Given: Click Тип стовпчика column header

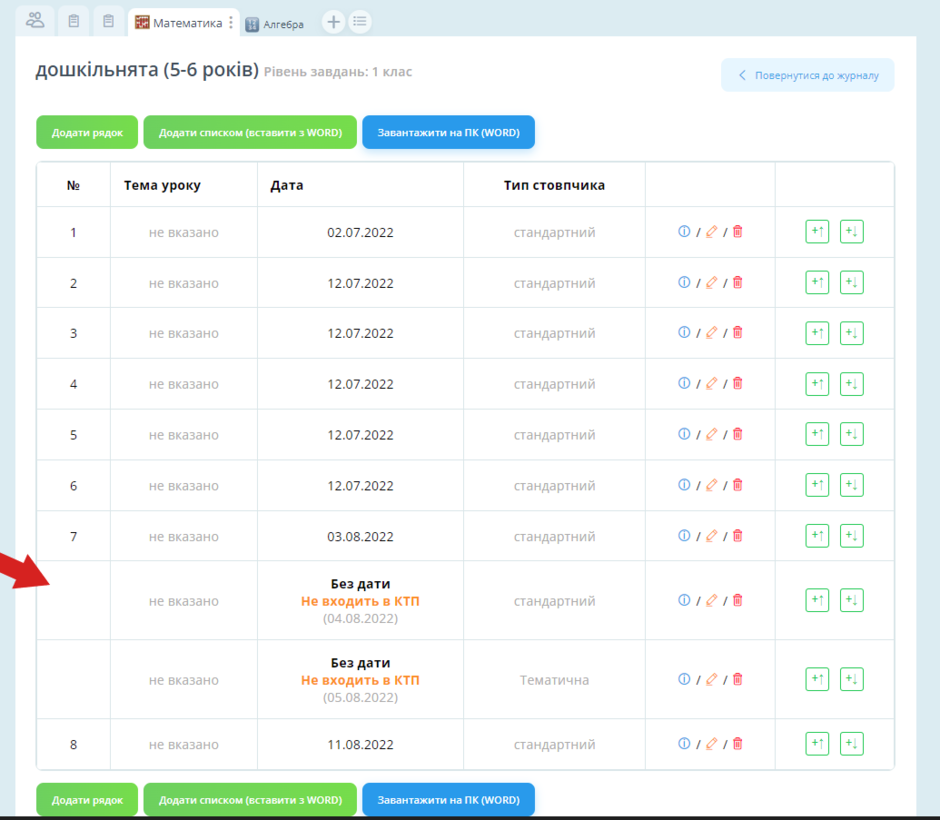Looking at the screenshot, I should pos(554,185).
